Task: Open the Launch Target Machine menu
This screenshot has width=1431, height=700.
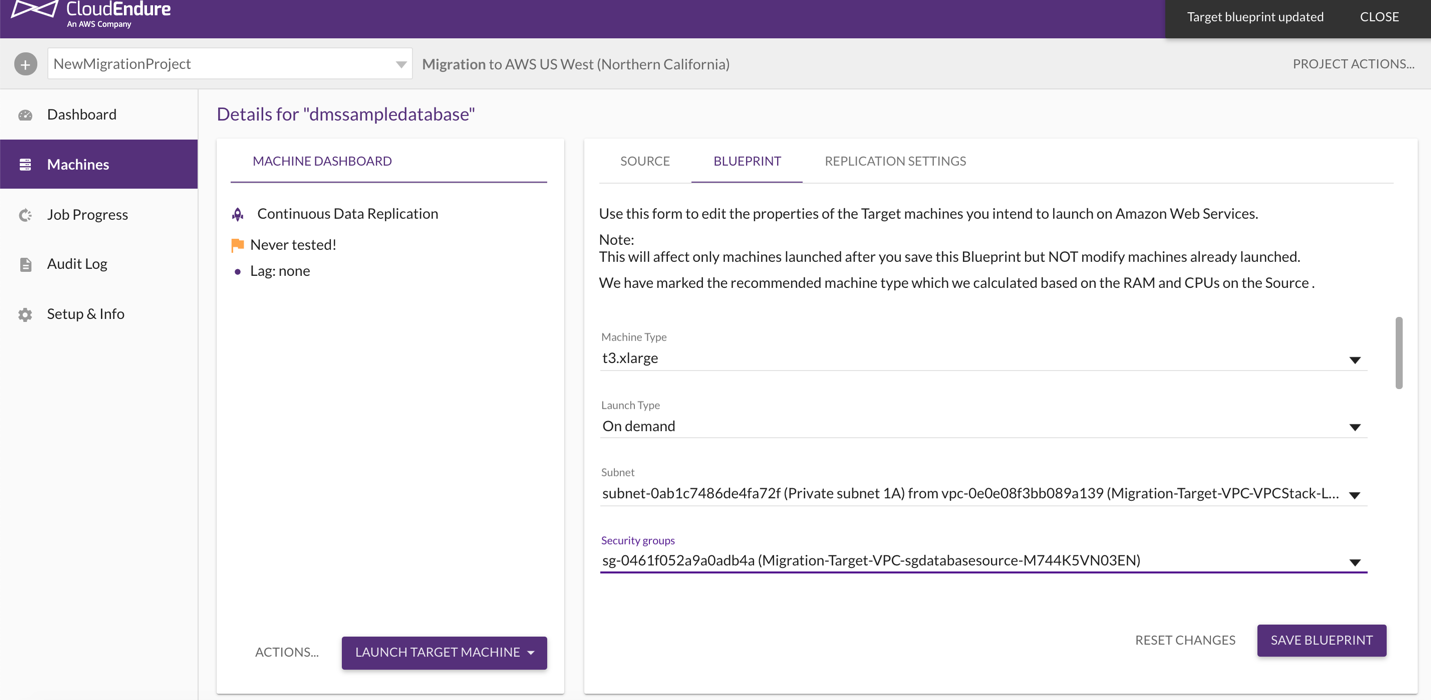Action: [x=444, y=653]
